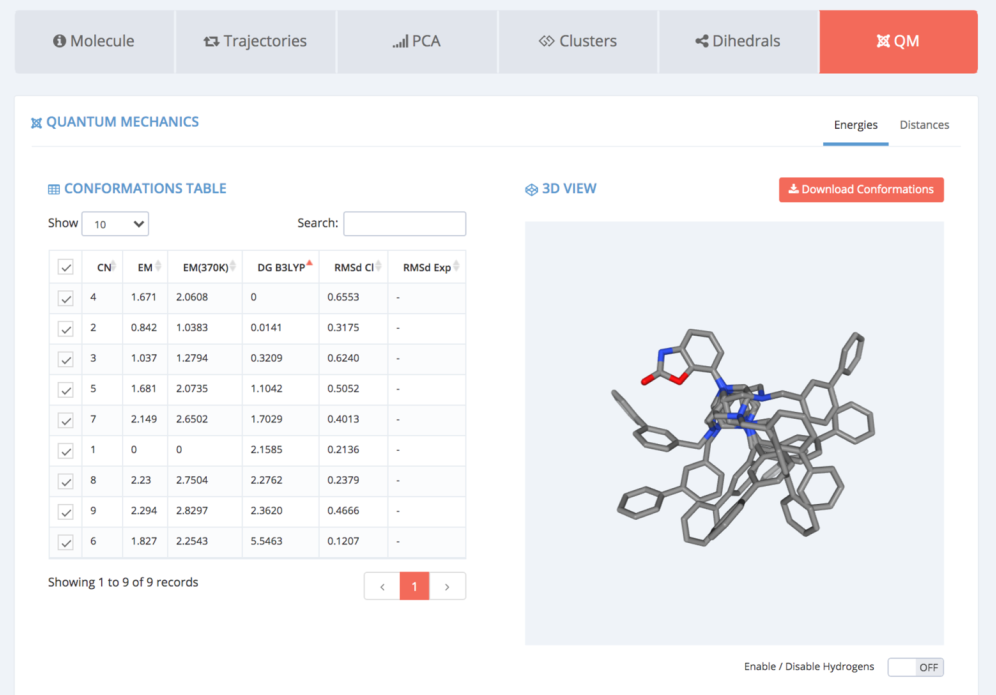Image resolution: width=996 pixels, height=695 pixels.
Task: Go to next page arrow
Action: pyautogui.click(x=447, y=587)
